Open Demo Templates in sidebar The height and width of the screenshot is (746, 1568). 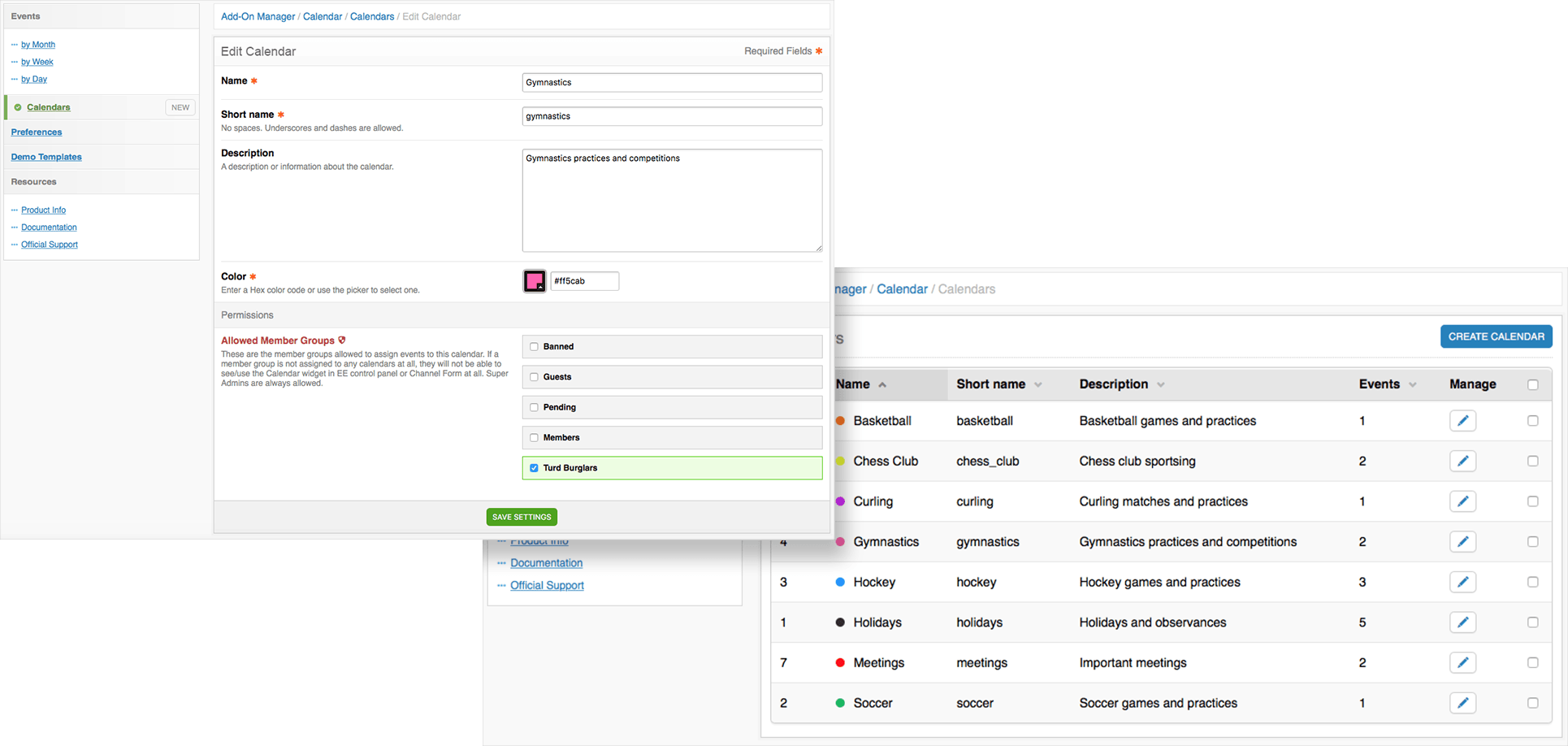coord(46,157)
